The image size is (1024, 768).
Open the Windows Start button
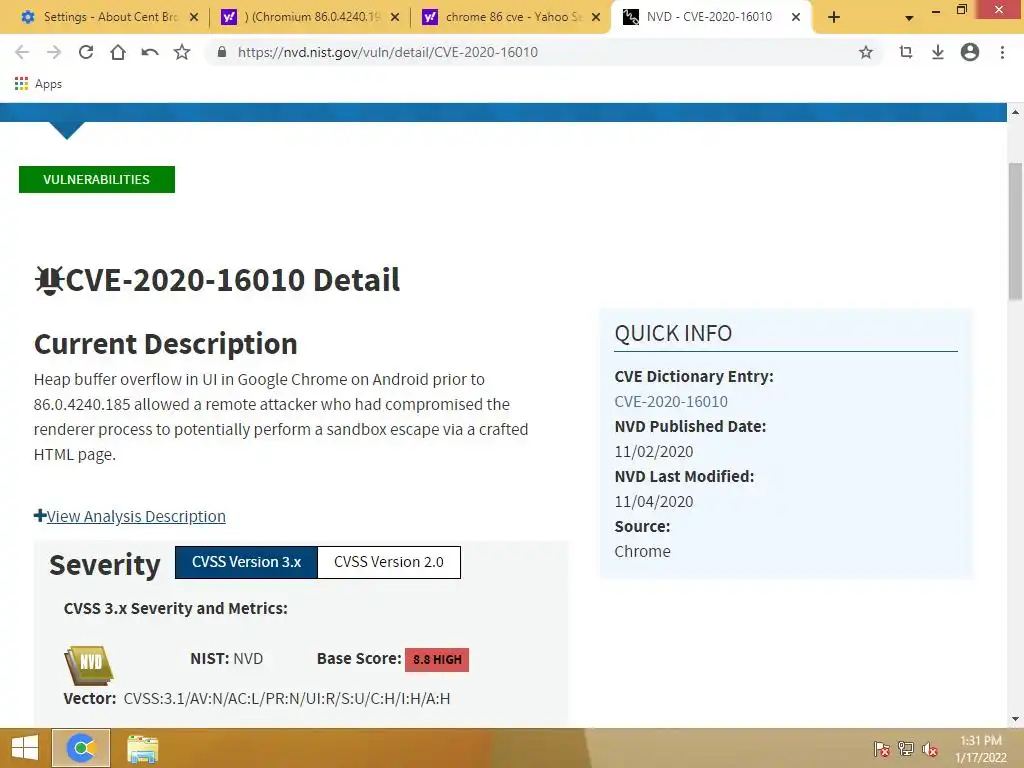point(25,748)
